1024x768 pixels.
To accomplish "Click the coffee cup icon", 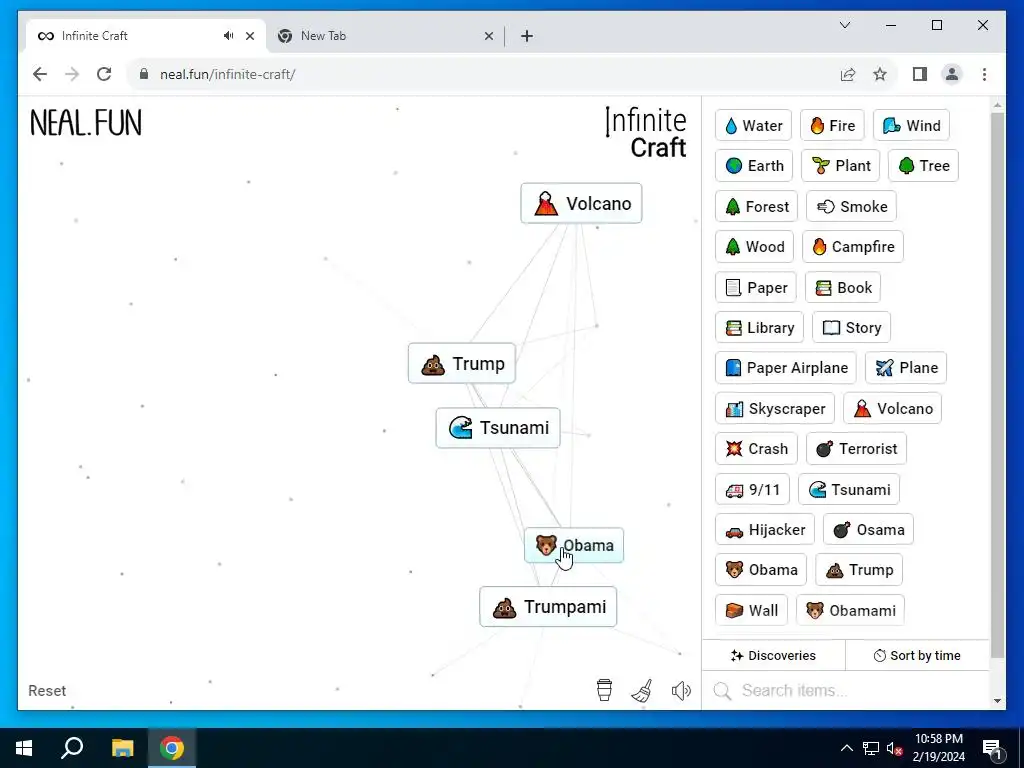I will coord(605,690).
